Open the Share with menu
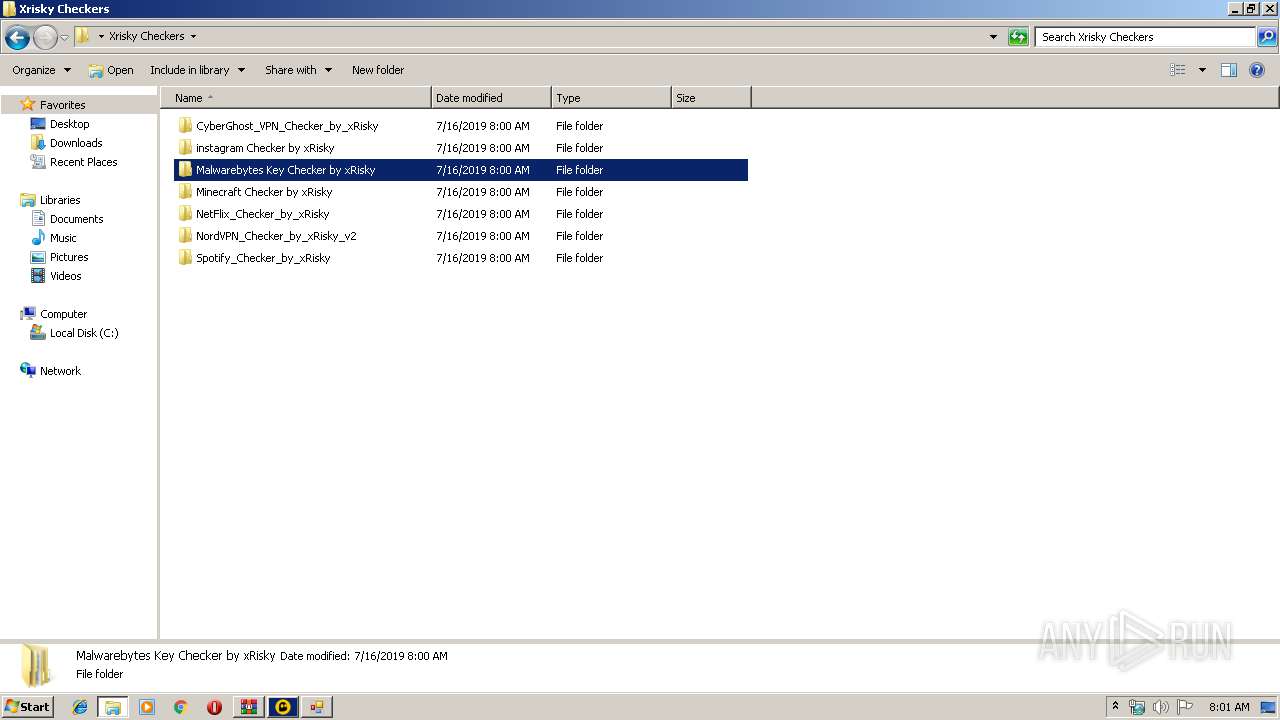The image size is (1280, 720). pos(298,70)
